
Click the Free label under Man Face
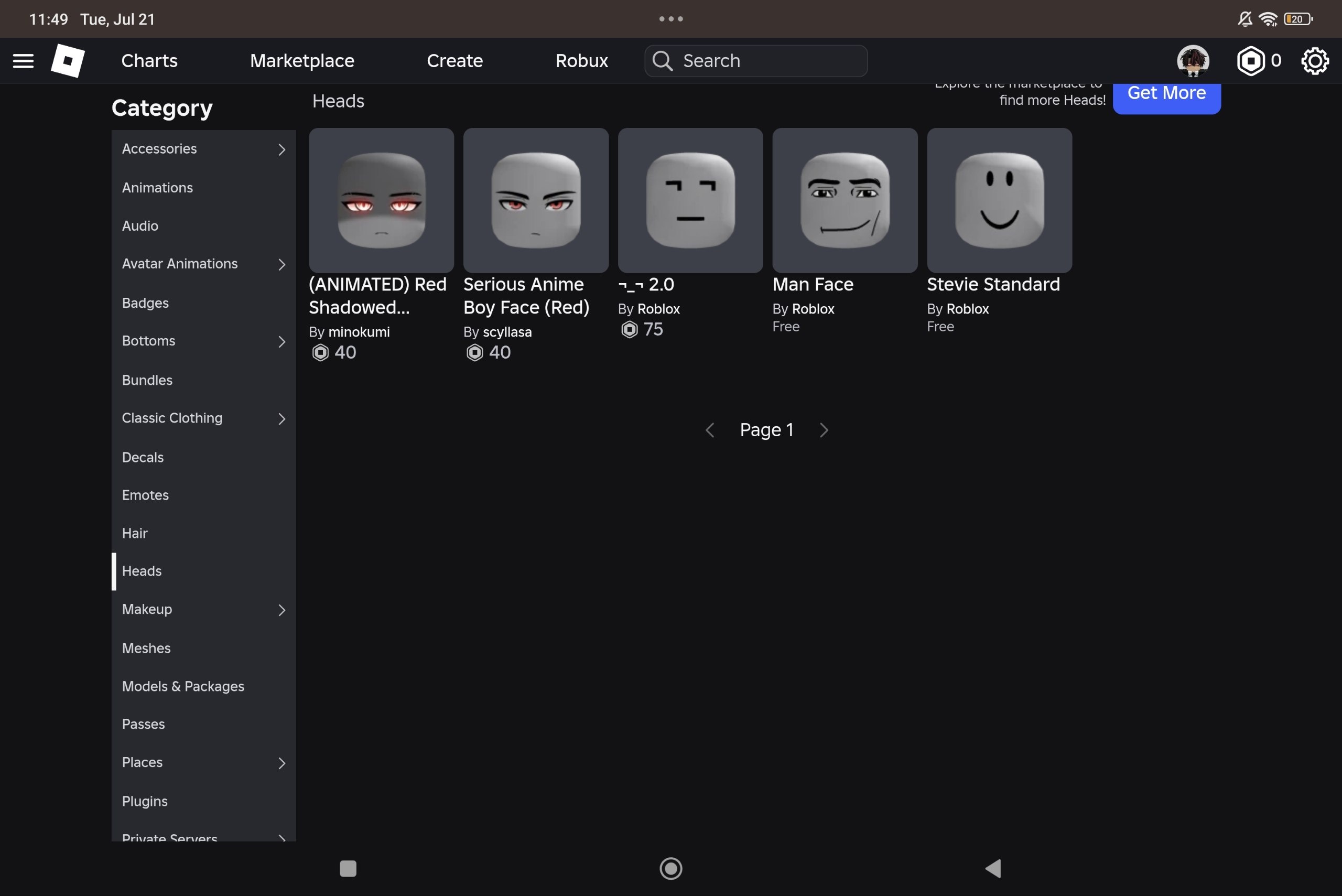point(786,327)
